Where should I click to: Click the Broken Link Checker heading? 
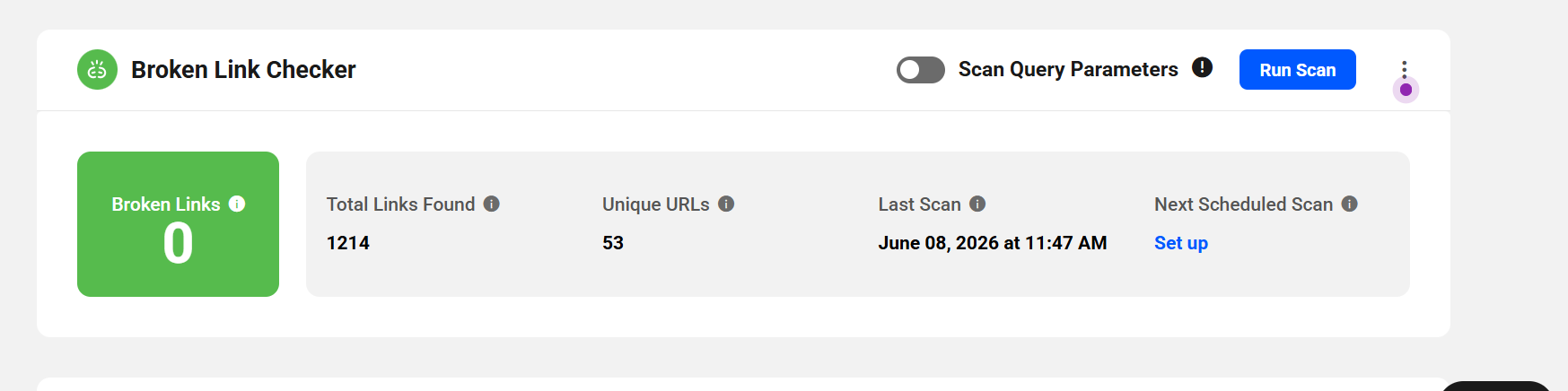[x=243, y=69]
